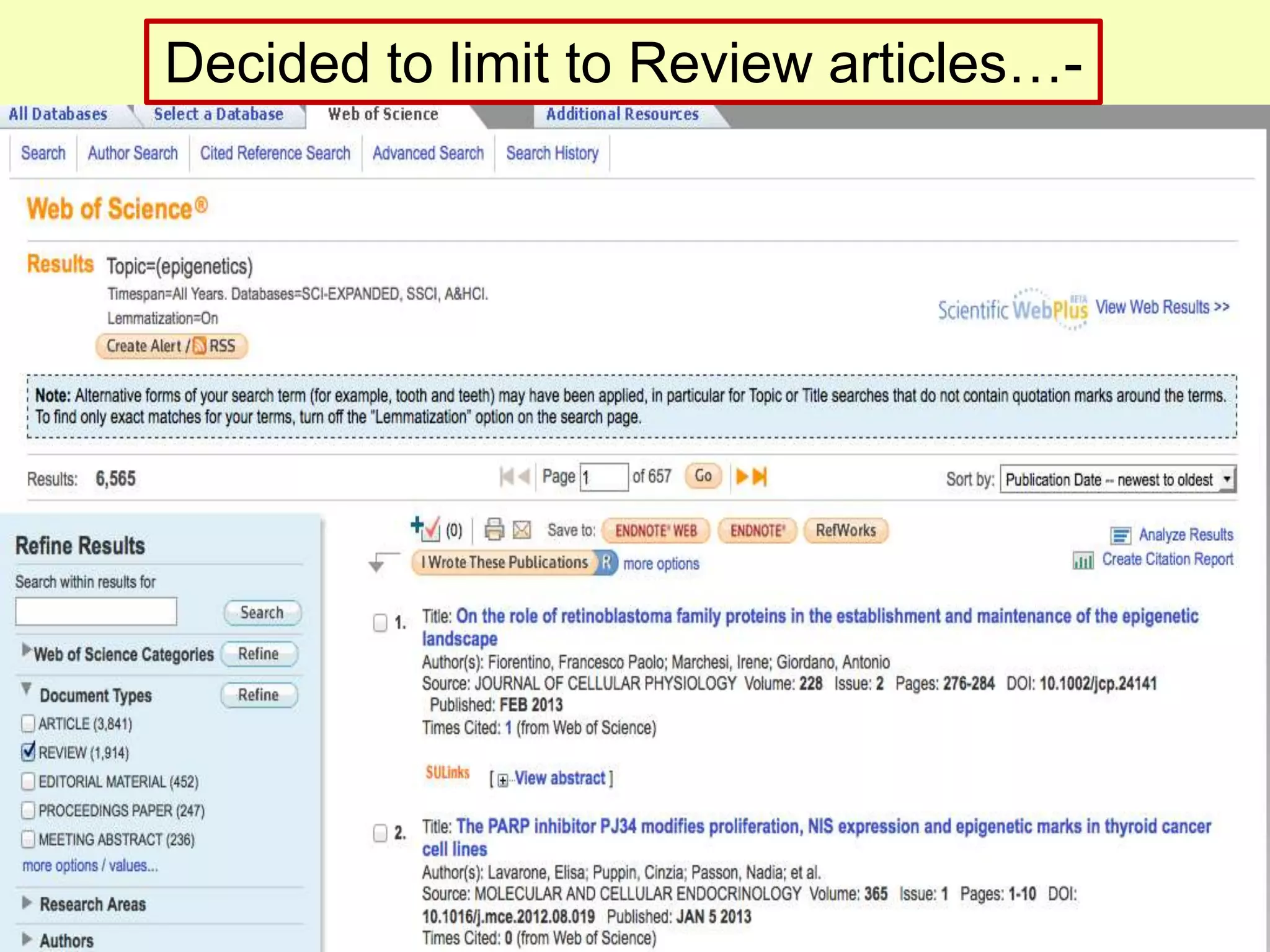1270x952 pixels.
Task: Check the MEETING ABSTRACT (236) checkbox
Action: coord(28,839)
